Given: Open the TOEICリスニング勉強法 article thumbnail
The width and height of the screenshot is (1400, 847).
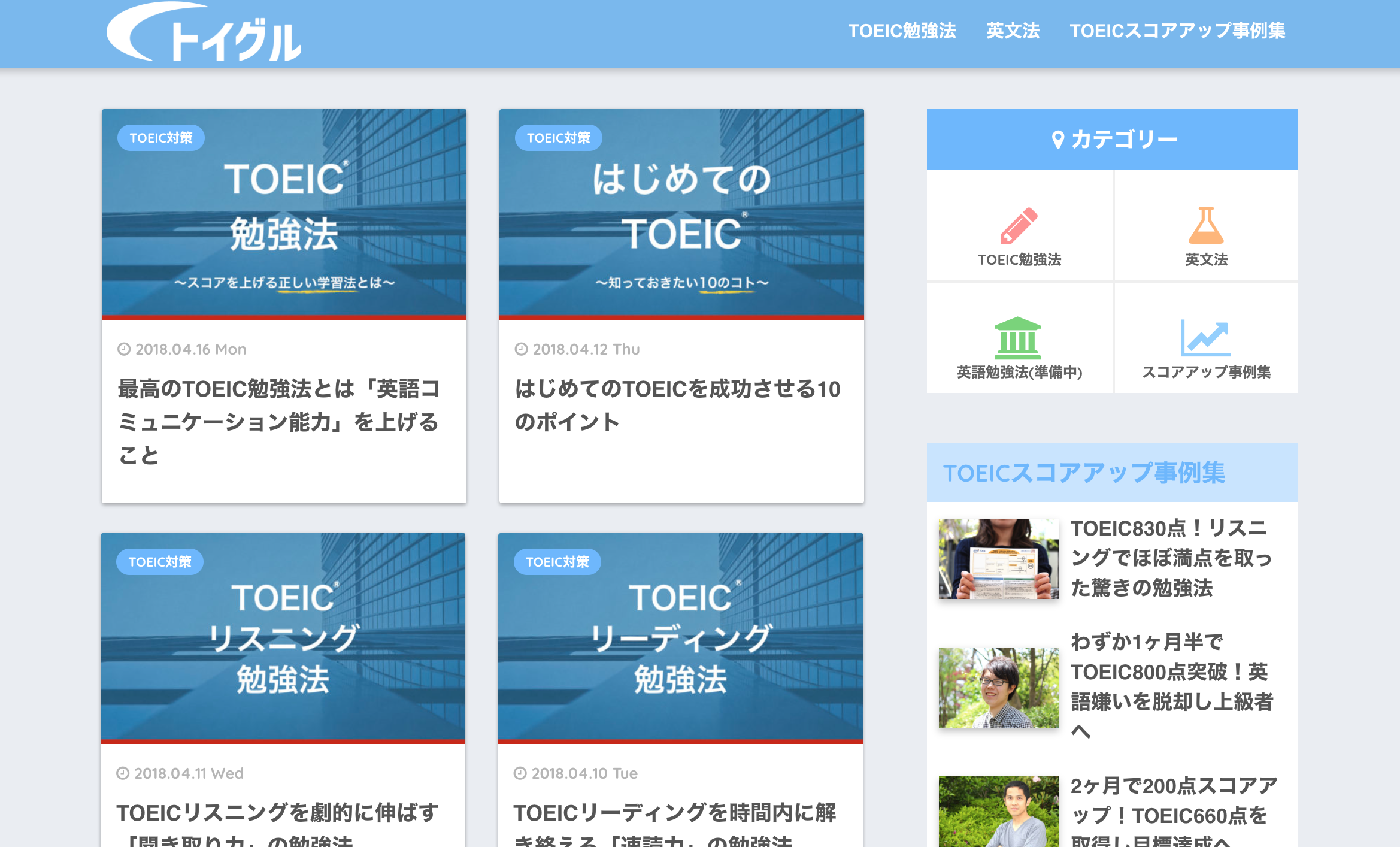Looking at the screenshot, I should click(x=283, y=638).
